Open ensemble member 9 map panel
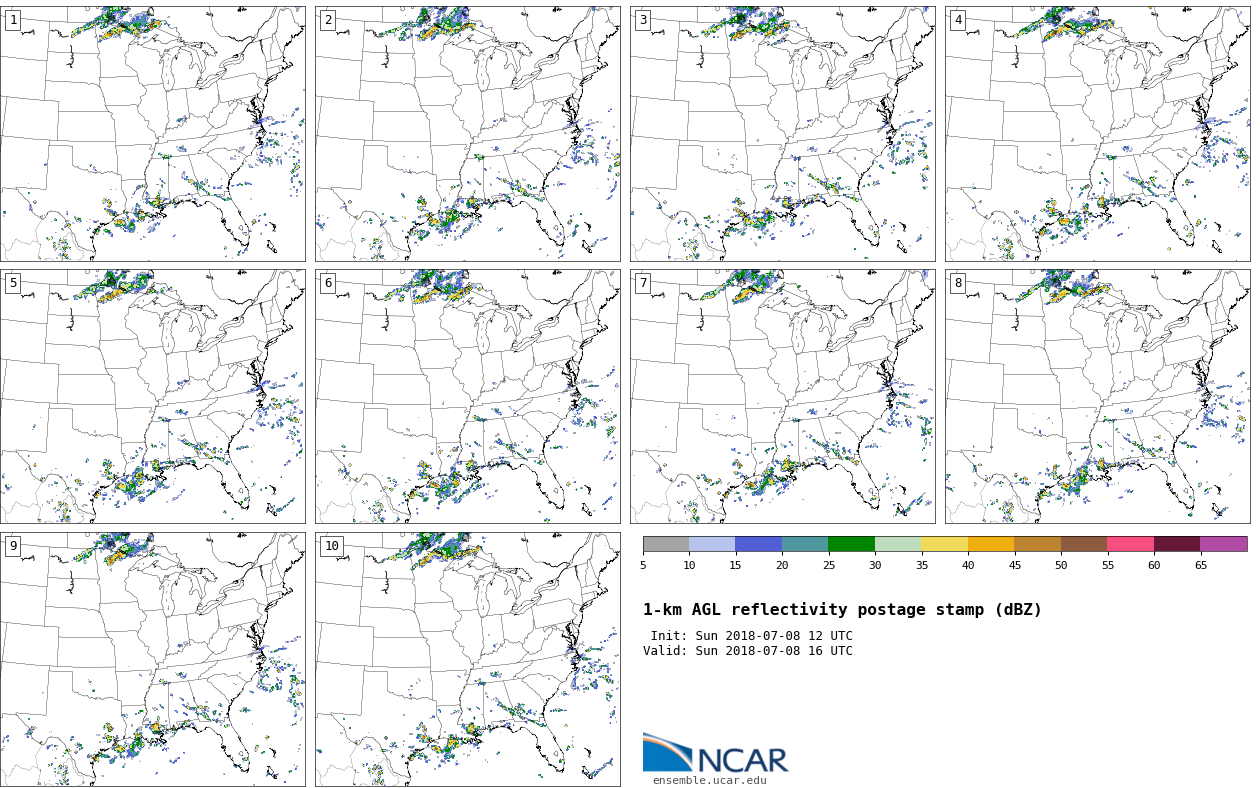This screenshot has height=788, width=1260. [x=152, y=659]
